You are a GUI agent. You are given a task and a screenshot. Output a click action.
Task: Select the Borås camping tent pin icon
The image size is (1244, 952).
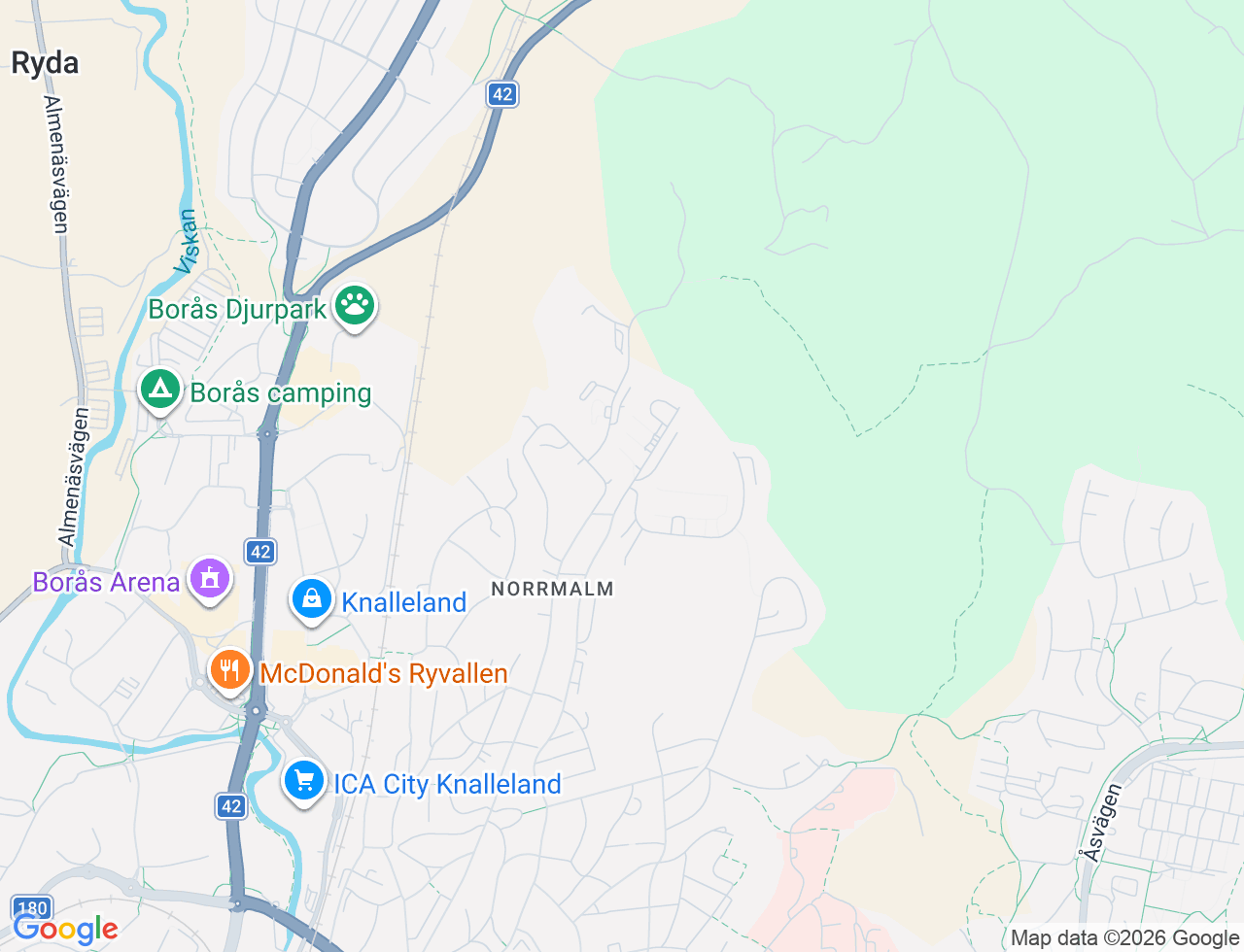click(x=160, y=391)
